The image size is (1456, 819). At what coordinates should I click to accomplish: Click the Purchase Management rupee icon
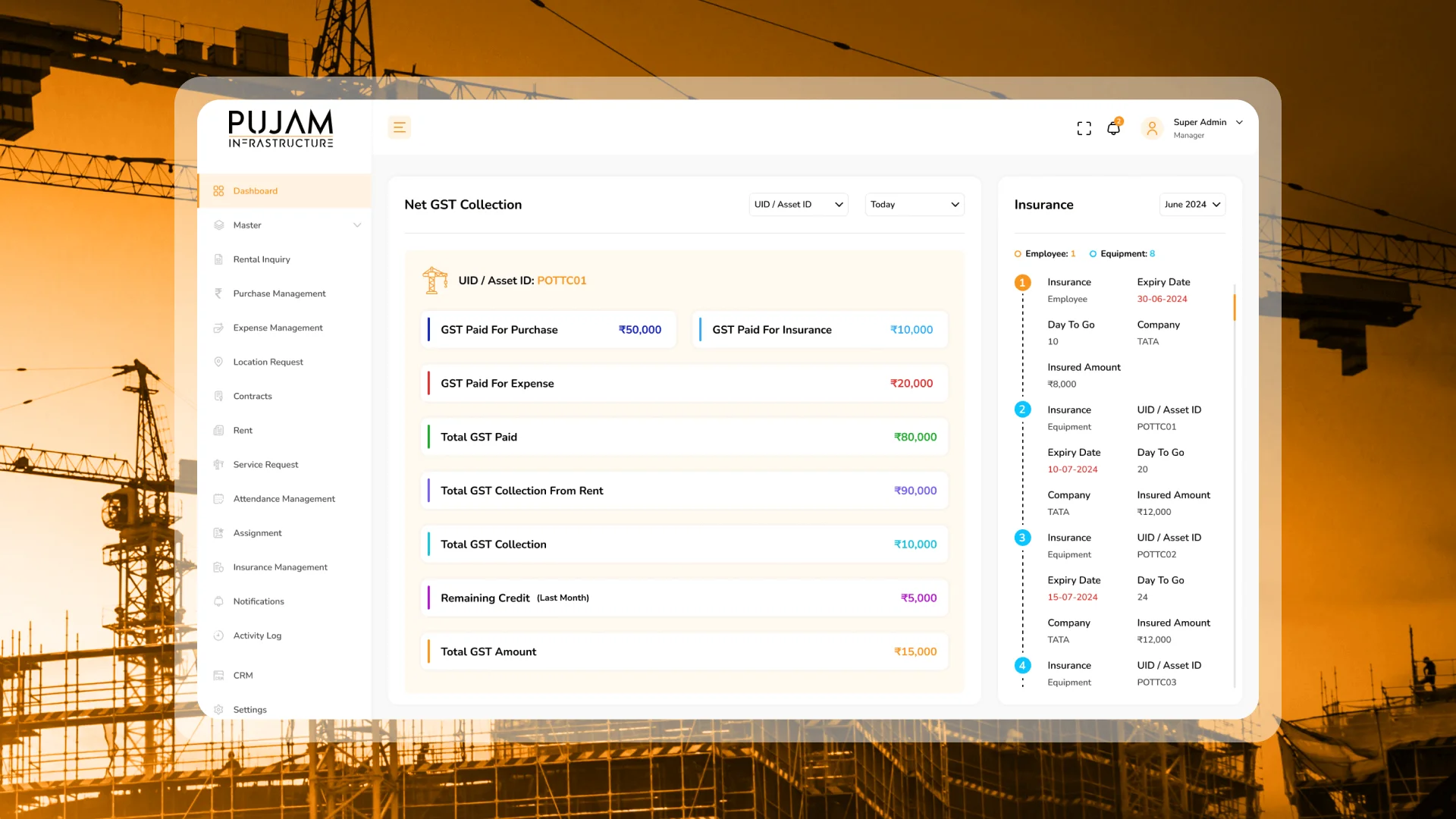pos(218,293)
